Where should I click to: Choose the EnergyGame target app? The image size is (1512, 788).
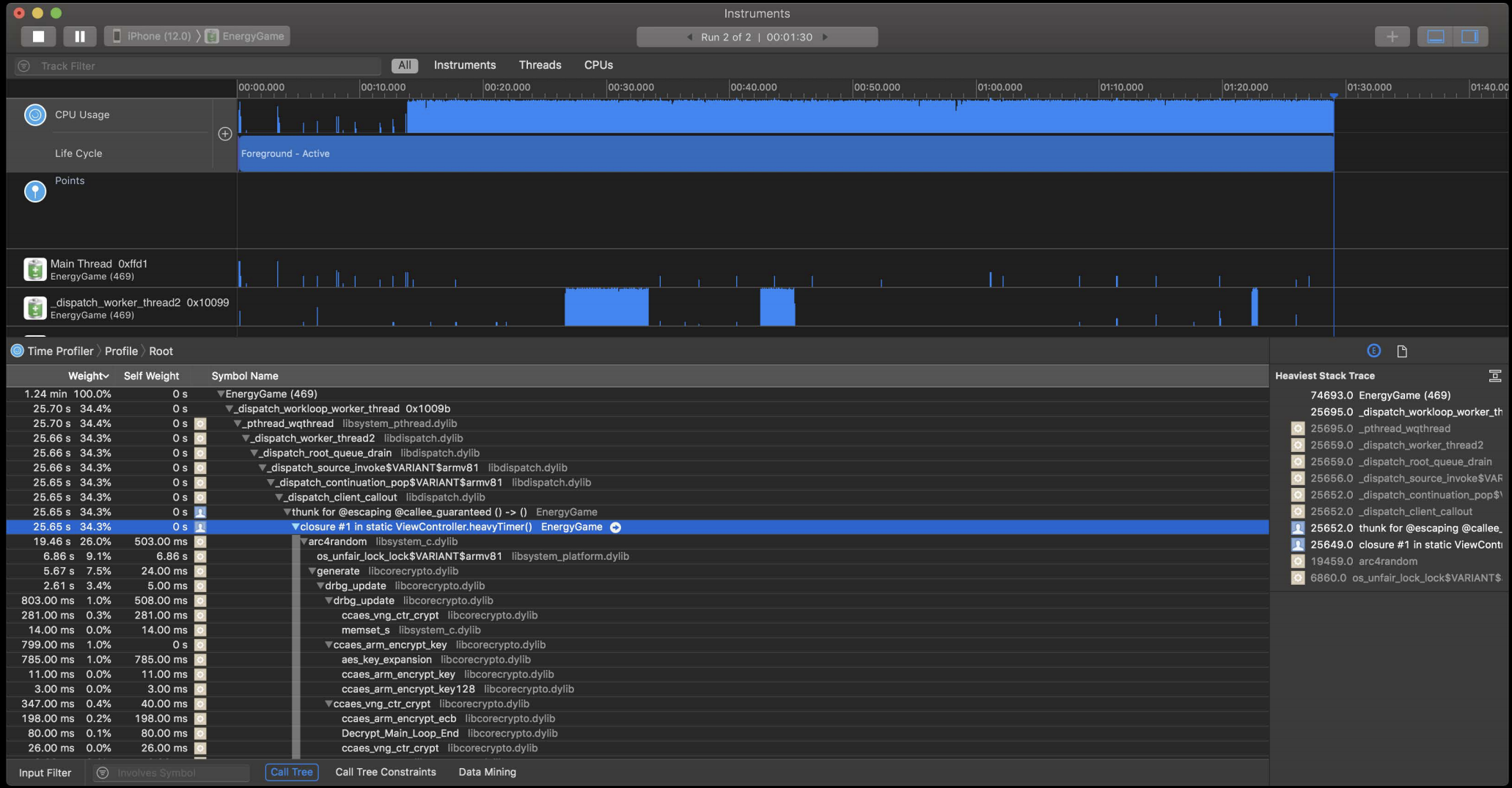245,36
